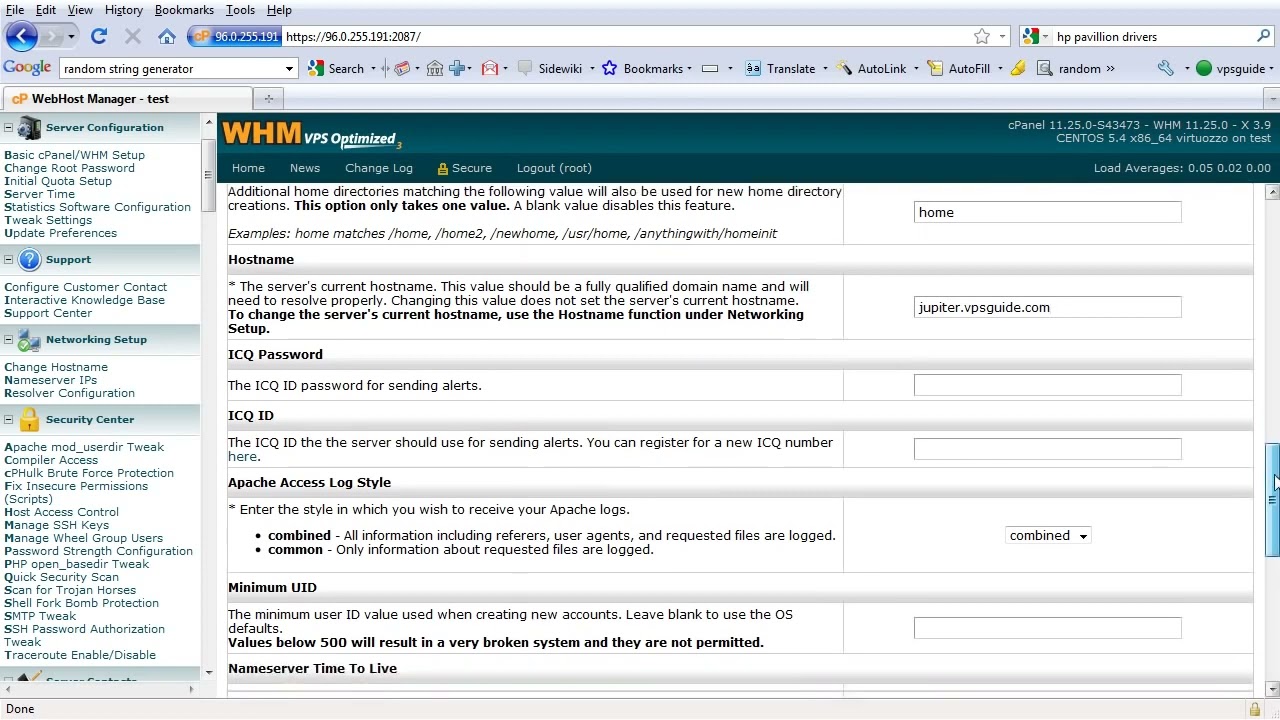
Task: Open Change Root Password link
Action: click(69, 168)
